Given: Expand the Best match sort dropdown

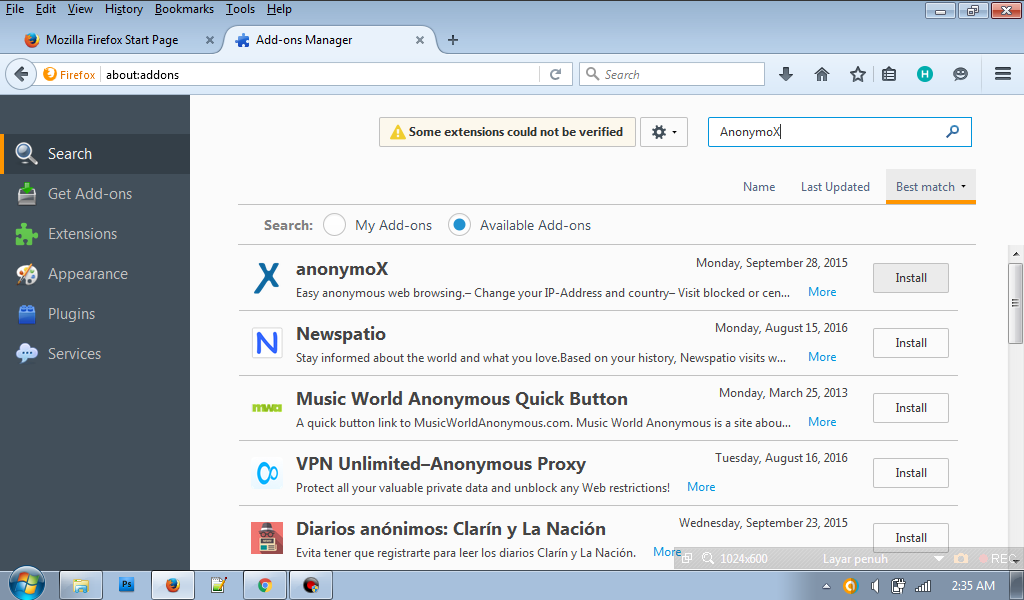Looking at the screenshot, I should [931, 187].
